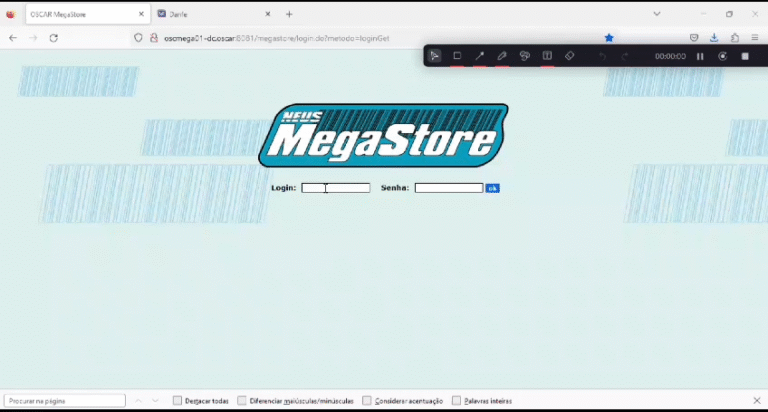Open a new browser tab

289,14
